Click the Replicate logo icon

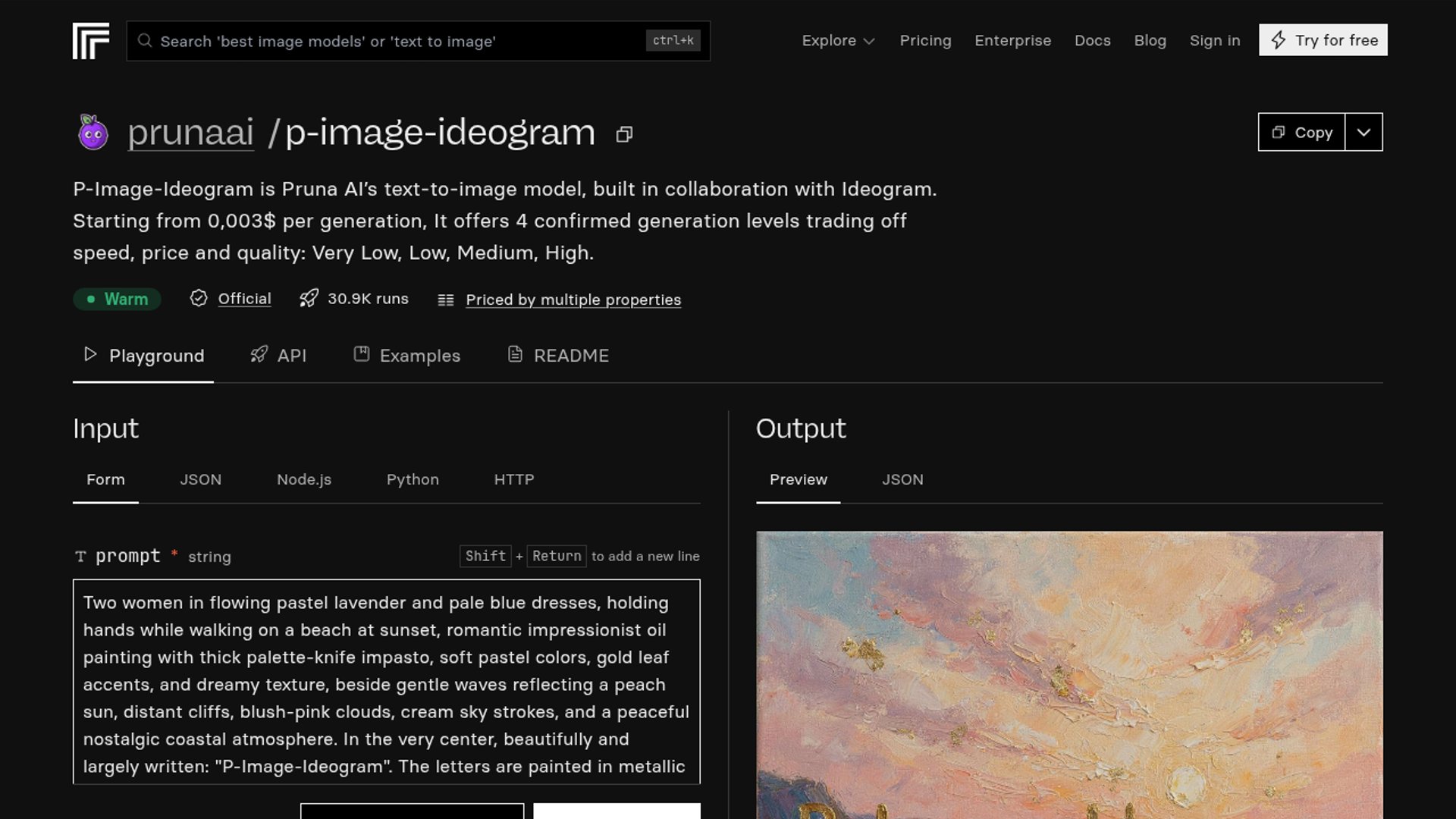coord(91,41)
